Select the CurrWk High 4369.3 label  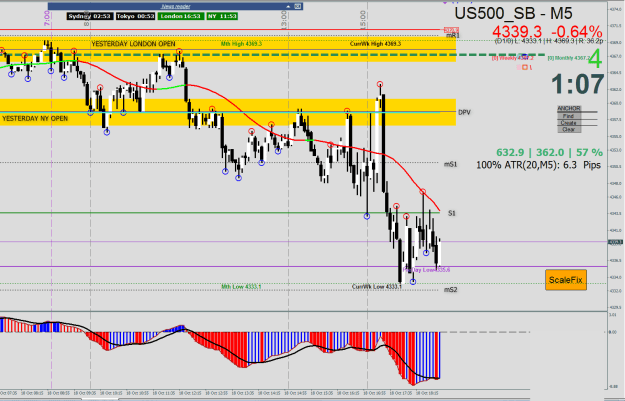tap(375, 44)
